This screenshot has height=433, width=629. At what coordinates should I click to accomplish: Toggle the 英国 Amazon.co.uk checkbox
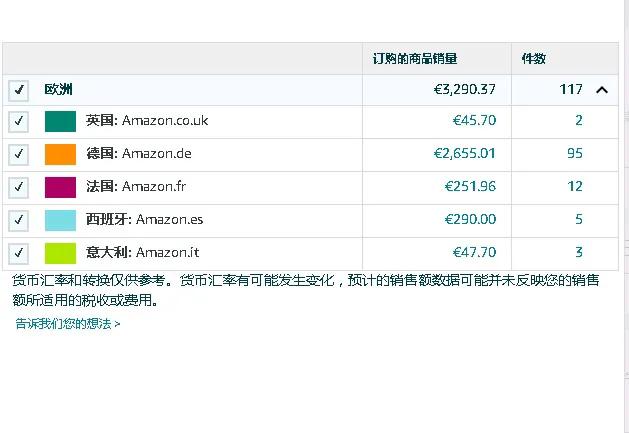(x=18, y=122)
